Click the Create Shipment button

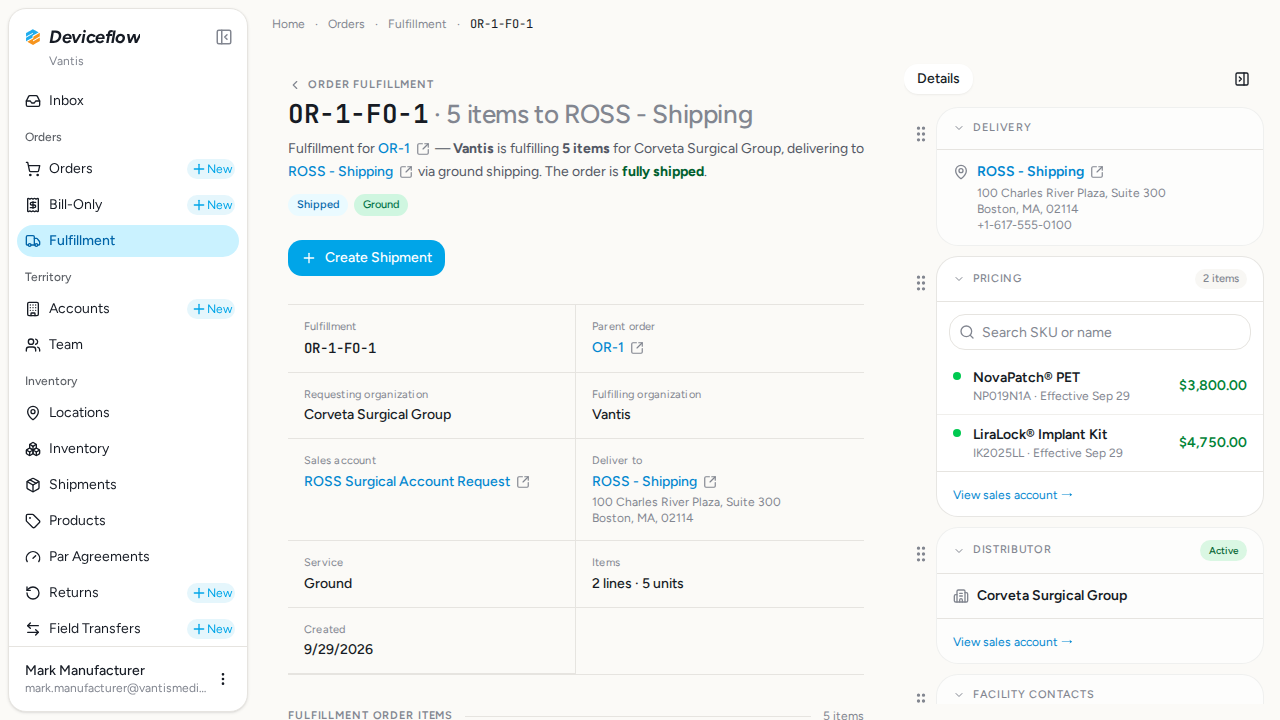point(366,258)
